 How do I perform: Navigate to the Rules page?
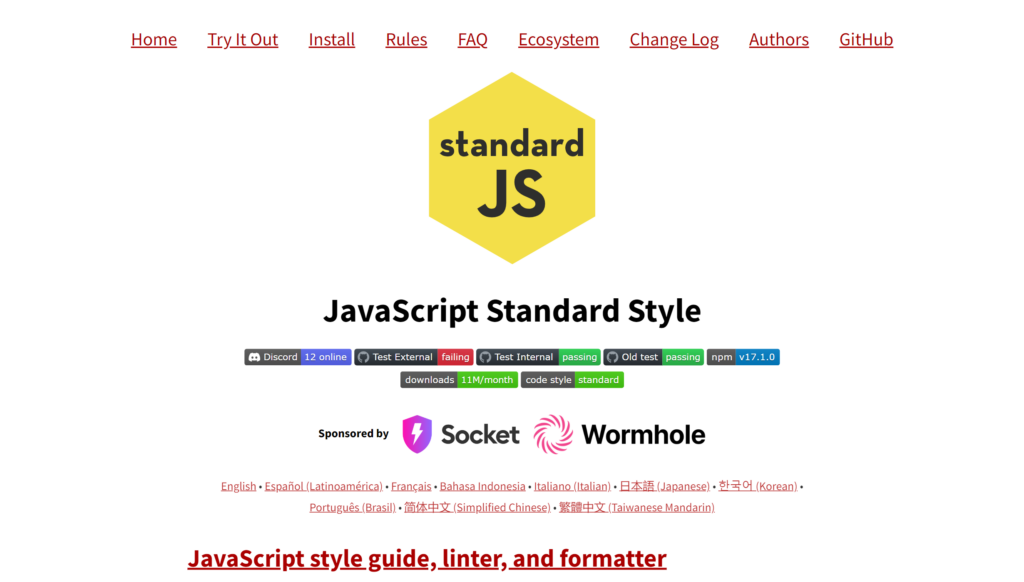pos(406,39)
